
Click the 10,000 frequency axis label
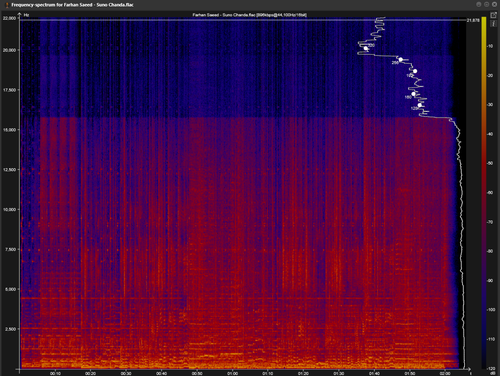tap(9, 209)
